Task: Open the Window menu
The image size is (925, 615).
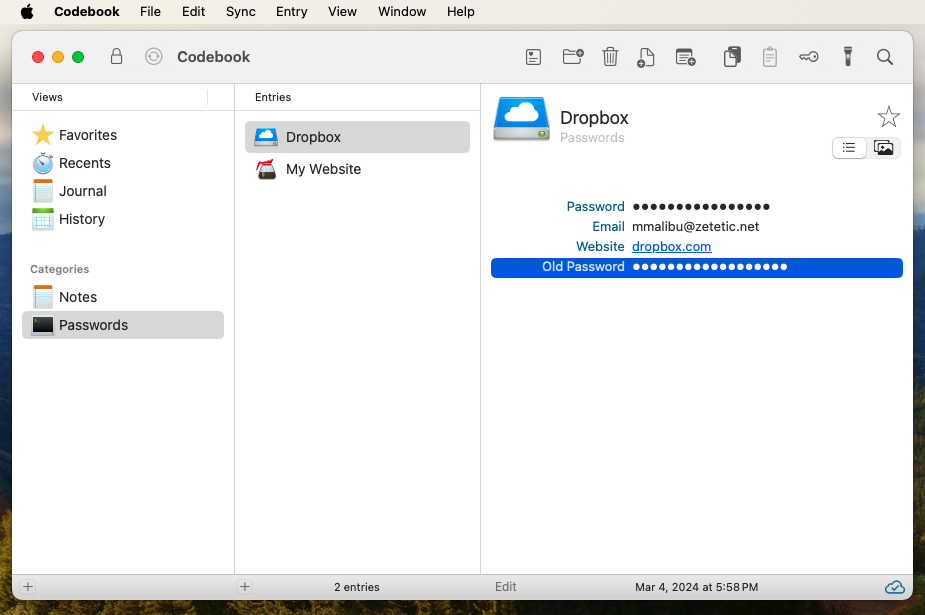Action: click(x=402, y=12)
